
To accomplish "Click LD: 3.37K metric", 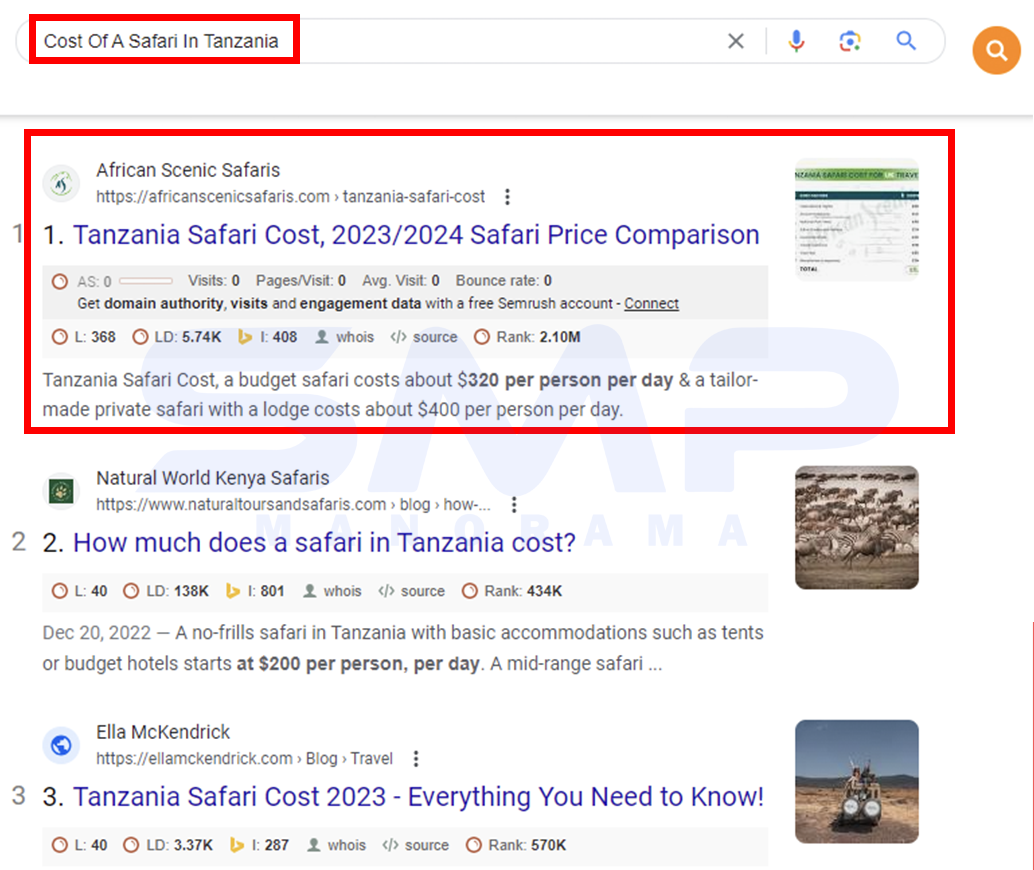I will pyautogui.click(x=168, y=845).
